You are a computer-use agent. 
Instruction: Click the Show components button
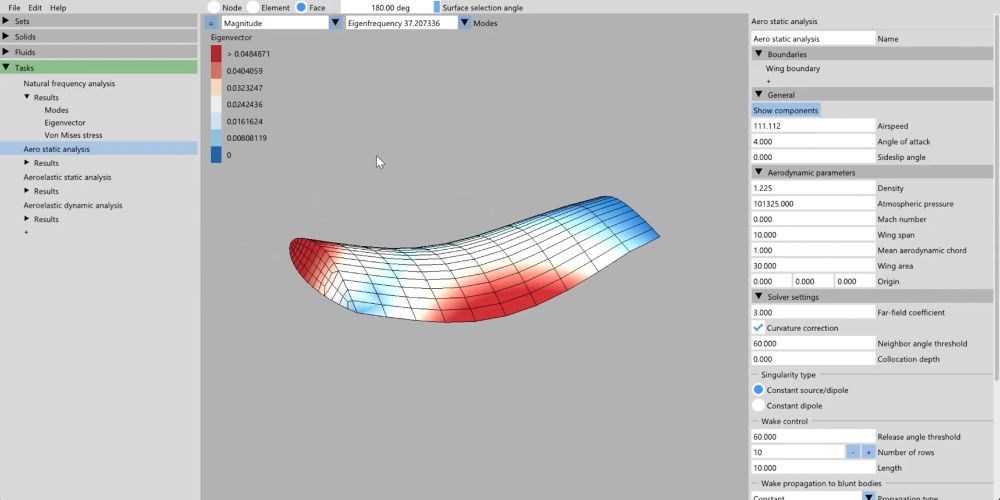(x=785, y=110)
